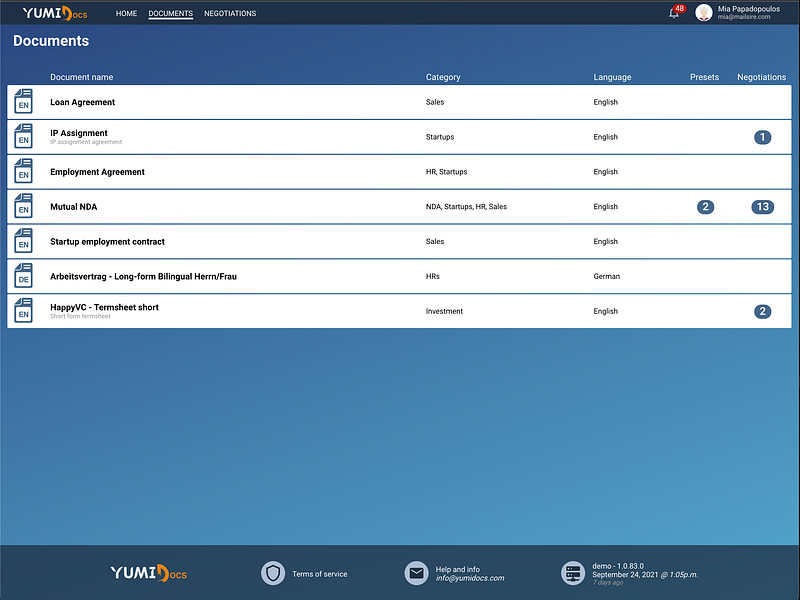Click the Loan Agreement EN document icon

pos(23,102)
